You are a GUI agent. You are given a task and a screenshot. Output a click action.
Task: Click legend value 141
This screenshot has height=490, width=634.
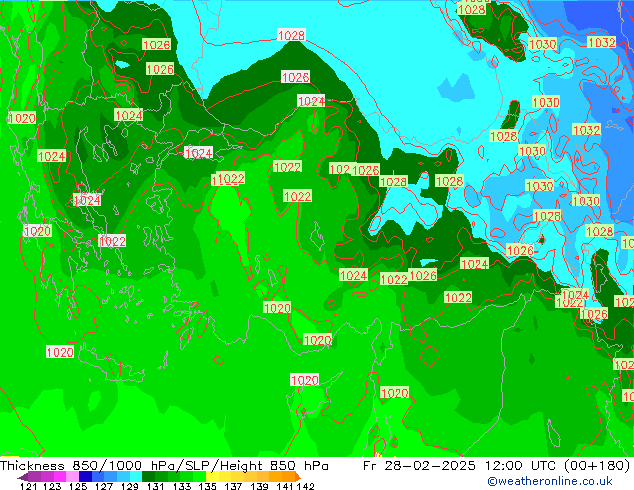point(285,486)
